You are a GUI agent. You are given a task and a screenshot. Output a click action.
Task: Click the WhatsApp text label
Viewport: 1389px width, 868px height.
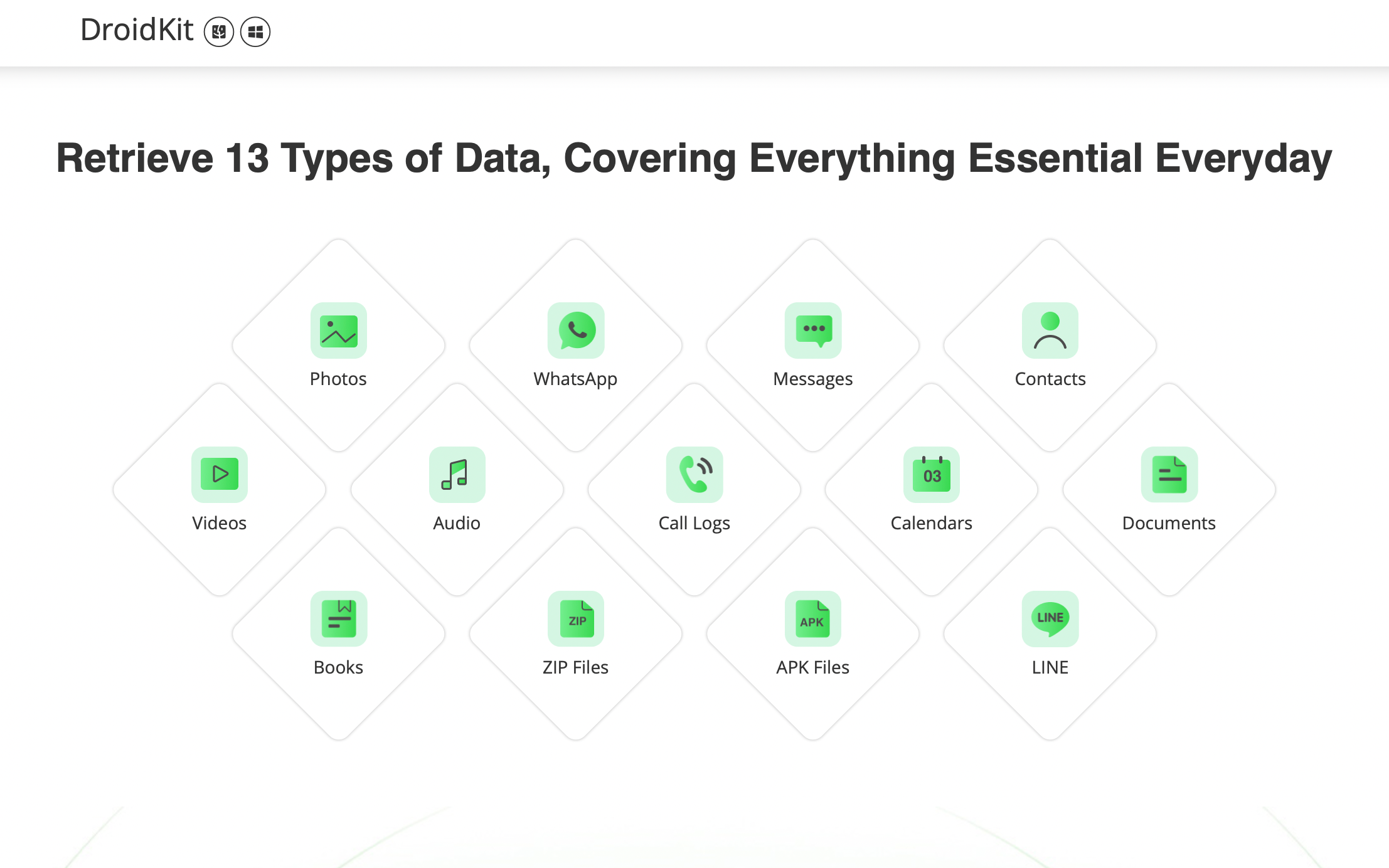[575, 379]
